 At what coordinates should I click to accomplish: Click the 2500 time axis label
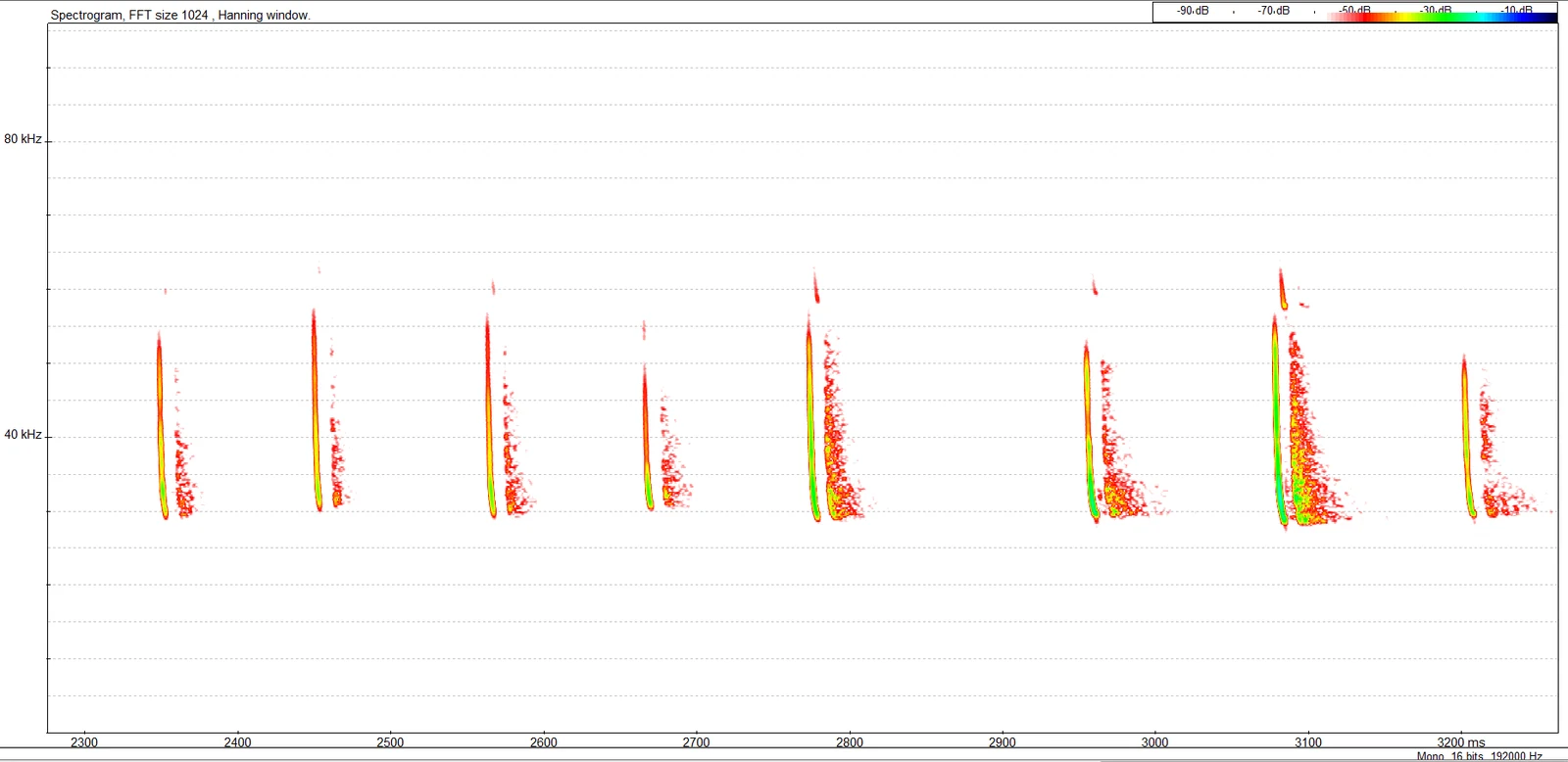click(390, 742)
